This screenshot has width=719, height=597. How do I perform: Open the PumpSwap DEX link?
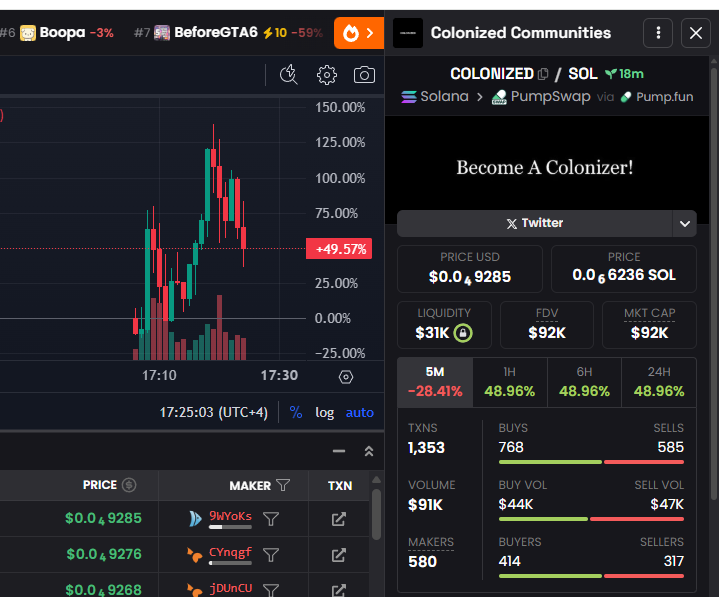(x=541, y=97)
